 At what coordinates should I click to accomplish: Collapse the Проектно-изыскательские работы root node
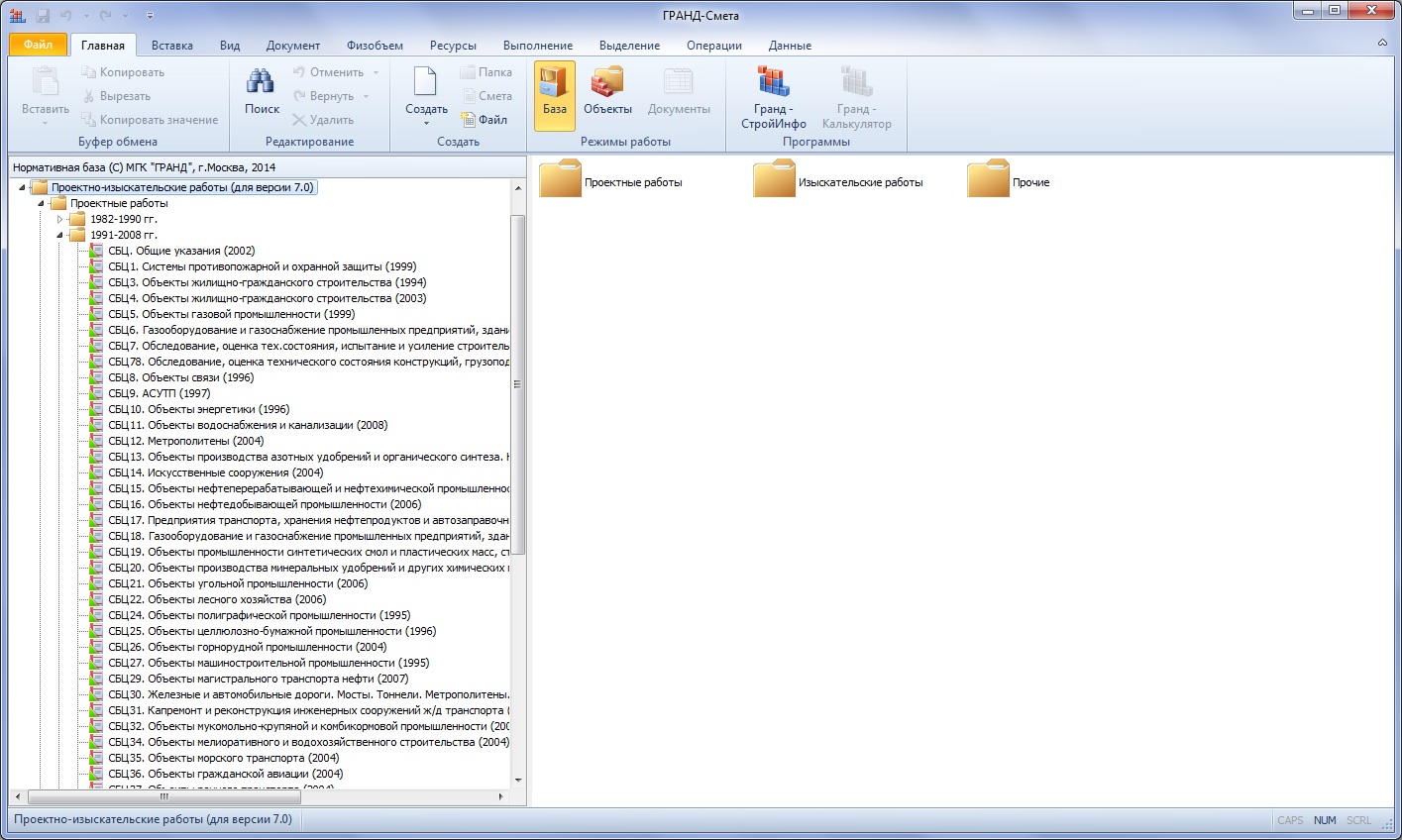click(x=22, y=187)
